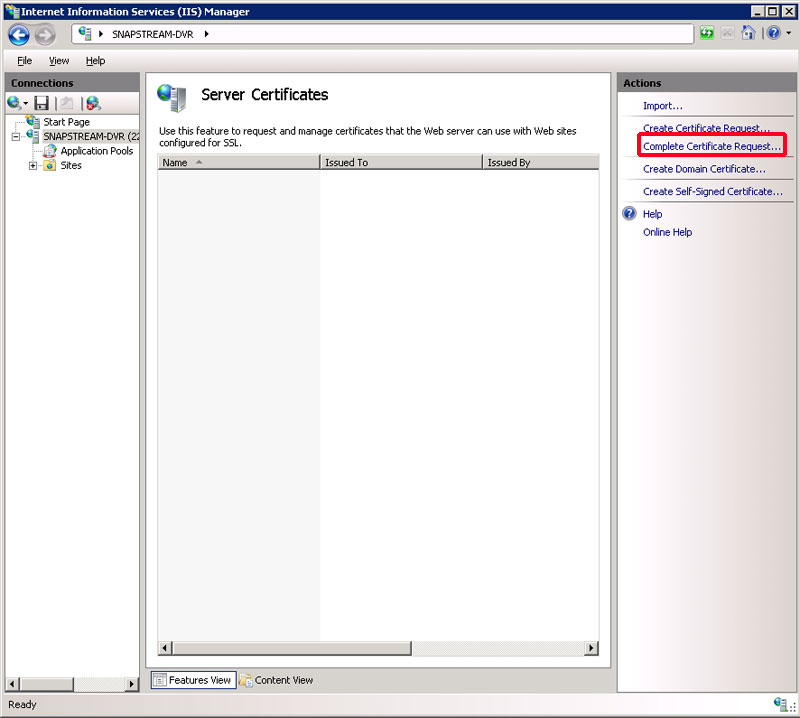Image resolution: width=800 pixels, height=718 pixels.
Task: Click the Help question mark icon in Actions
Action: (x=630, y=213)
